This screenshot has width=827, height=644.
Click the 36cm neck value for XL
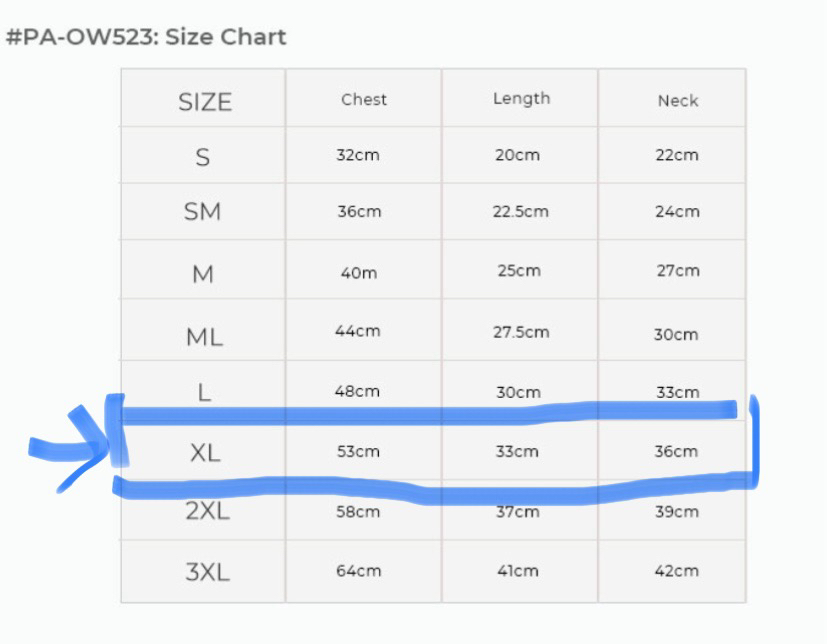(676, 452)
